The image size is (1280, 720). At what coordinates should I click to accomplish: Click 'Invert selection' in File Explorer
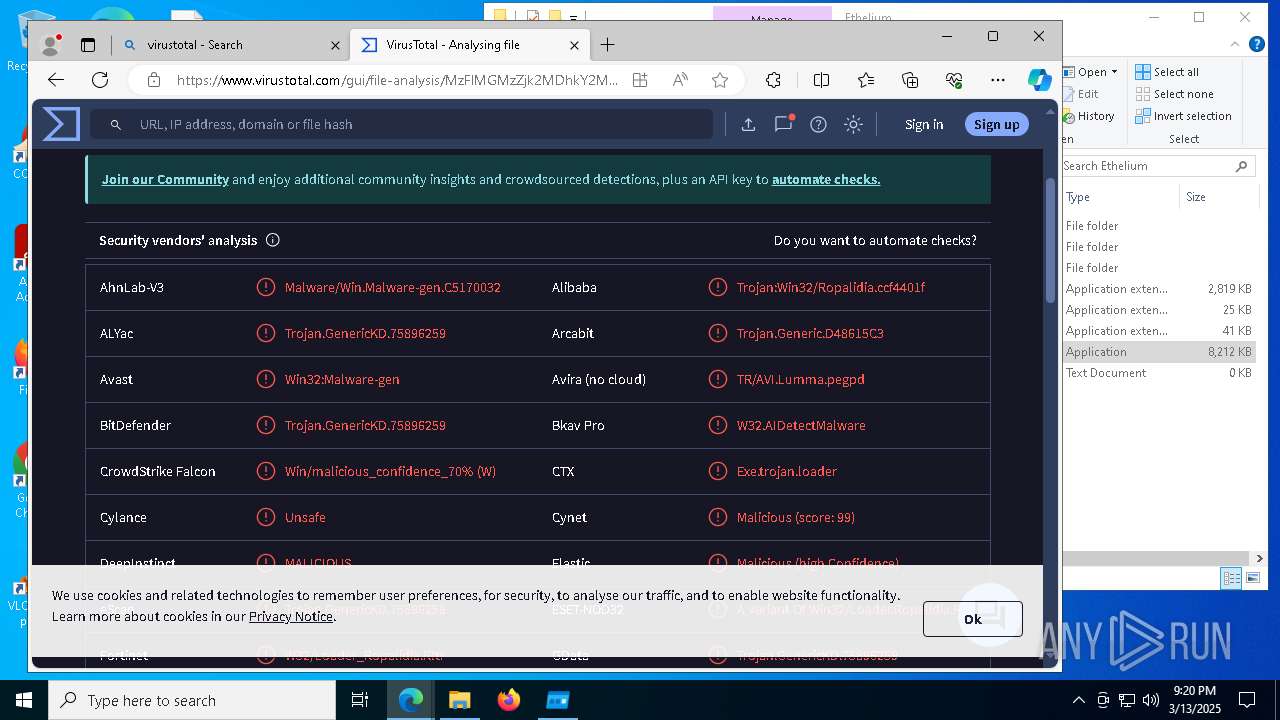[1184, 116]
